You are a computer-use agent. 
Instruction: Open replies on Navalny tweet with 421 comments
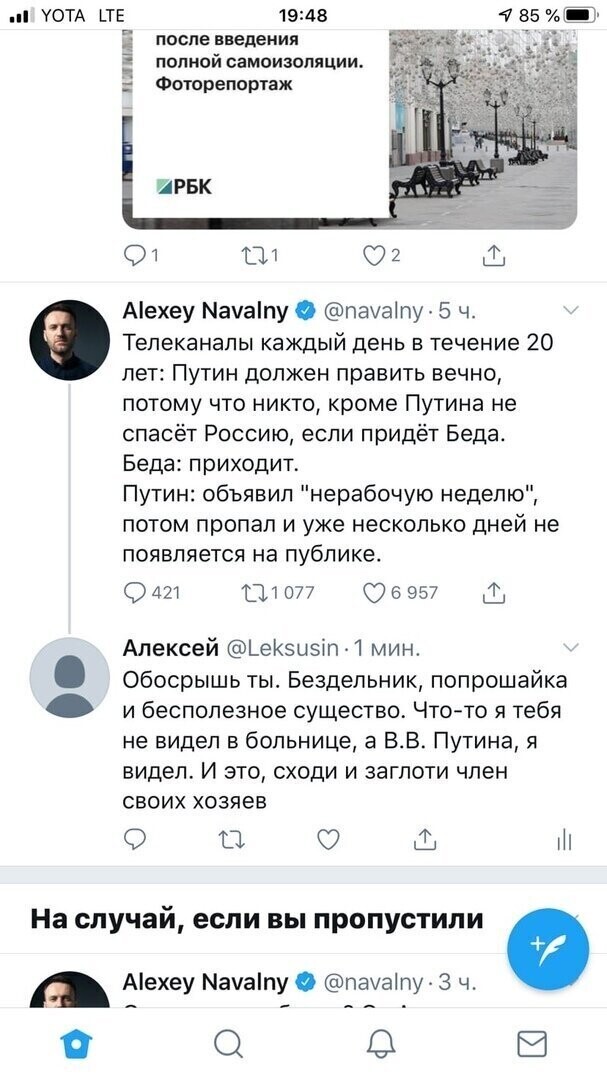(134, 593)
